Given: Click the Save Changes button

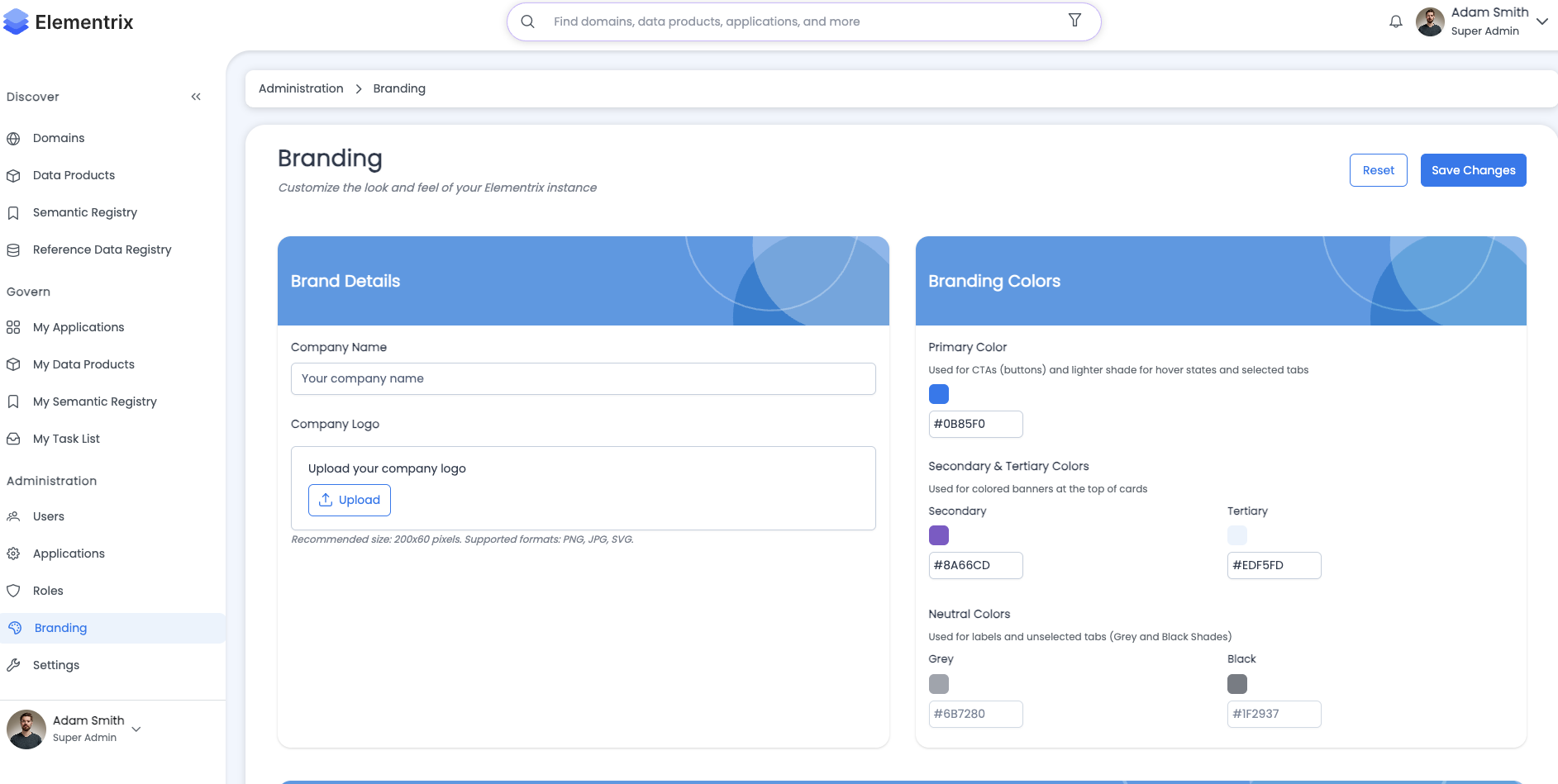Looking at the screenshot, I should pyautogui.click(x=1473, y=170).
